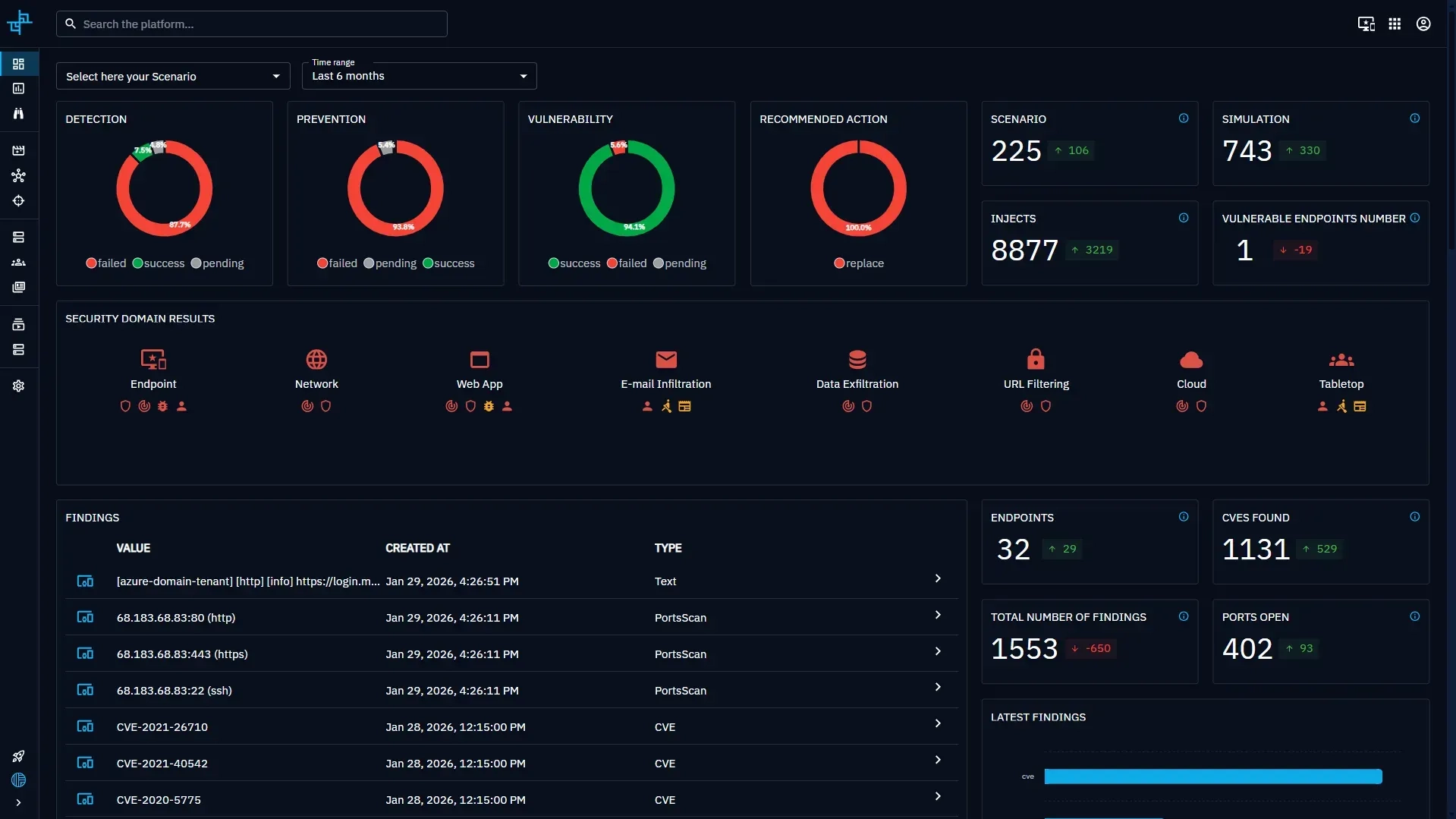Open the Time range dropdown

coord(419,77)
